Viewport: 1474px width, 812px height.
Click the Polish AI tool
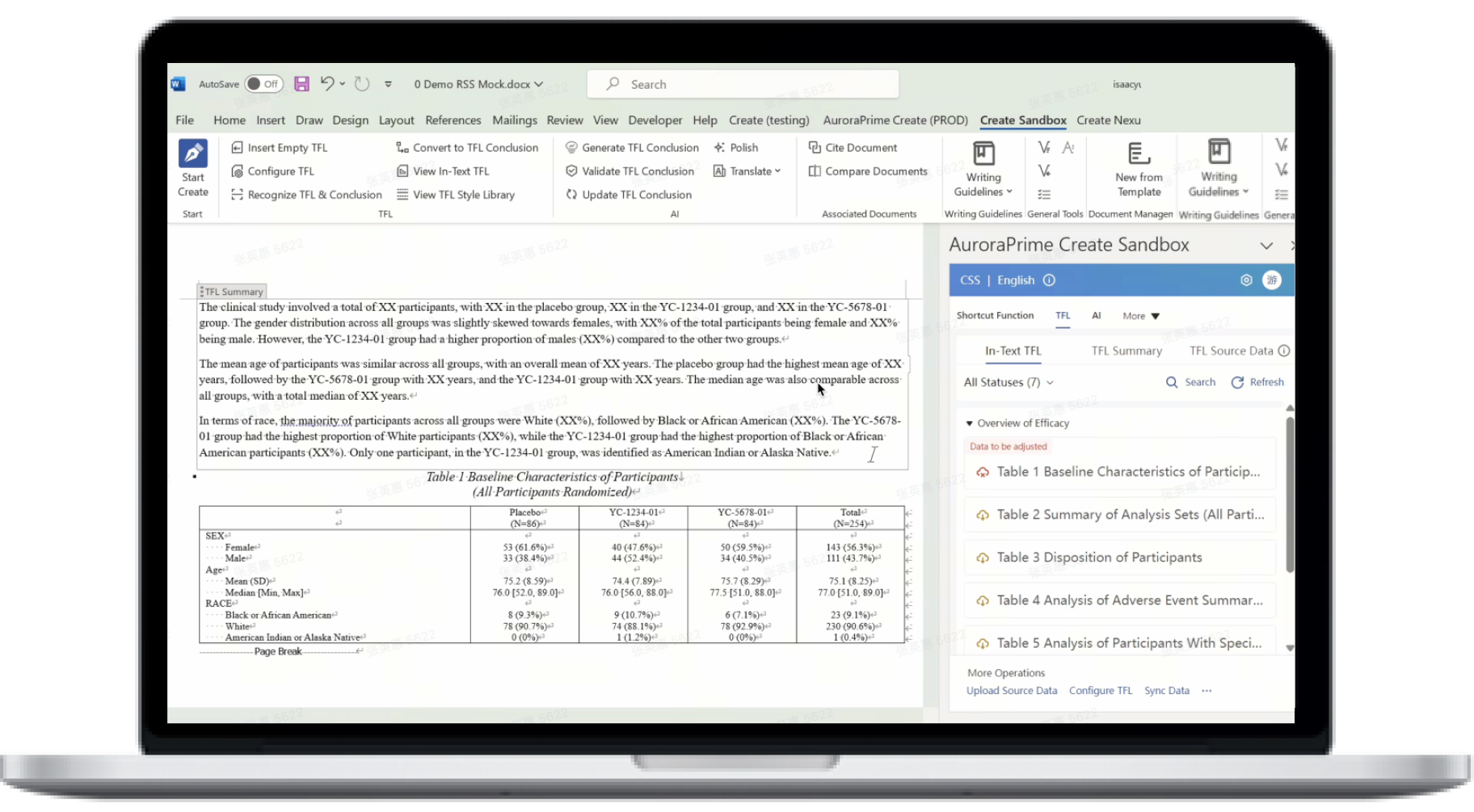pyautogui.click(x=736, y=148)
